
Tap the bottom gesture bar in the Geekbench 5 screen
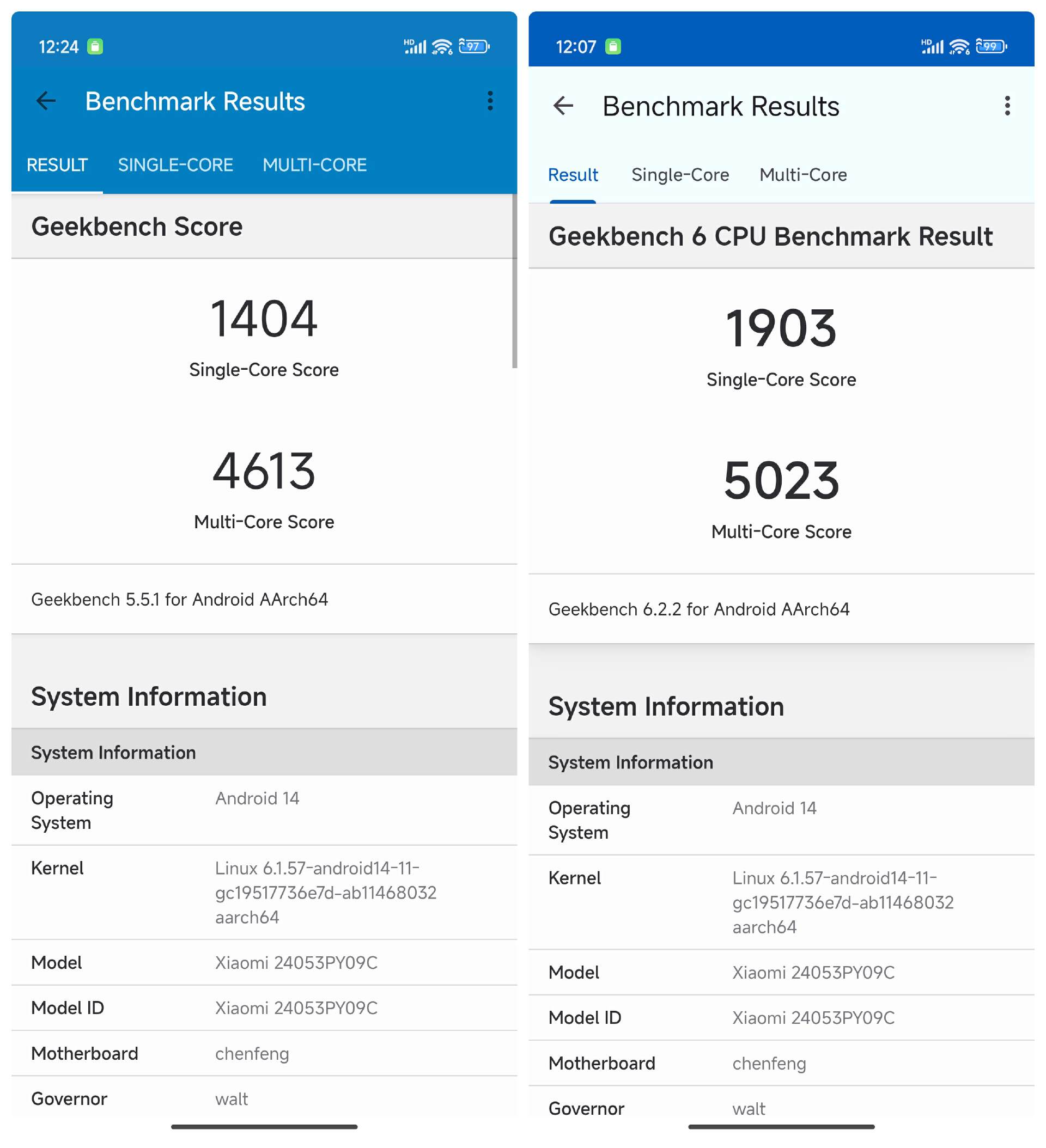[264, 1126]
